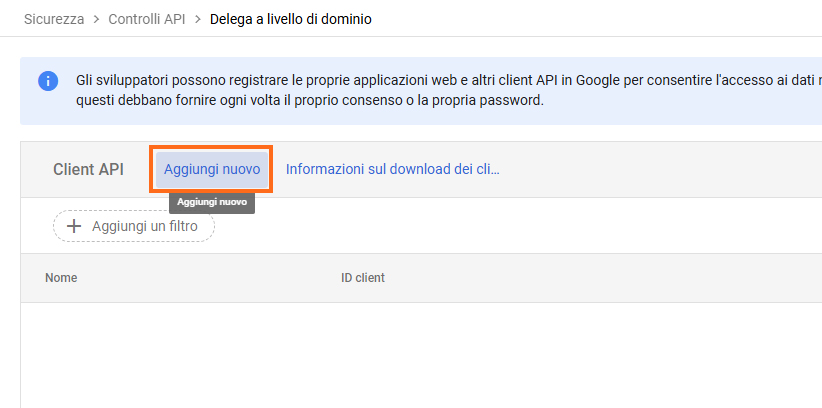
Task: Sort by the Nome column header
Action: pyautogui.click(x=61, y=278)
